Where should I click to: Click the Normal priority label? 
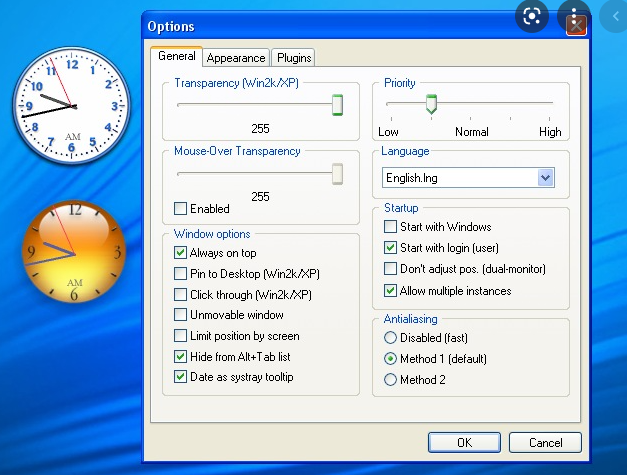click(x=471, y=132)
